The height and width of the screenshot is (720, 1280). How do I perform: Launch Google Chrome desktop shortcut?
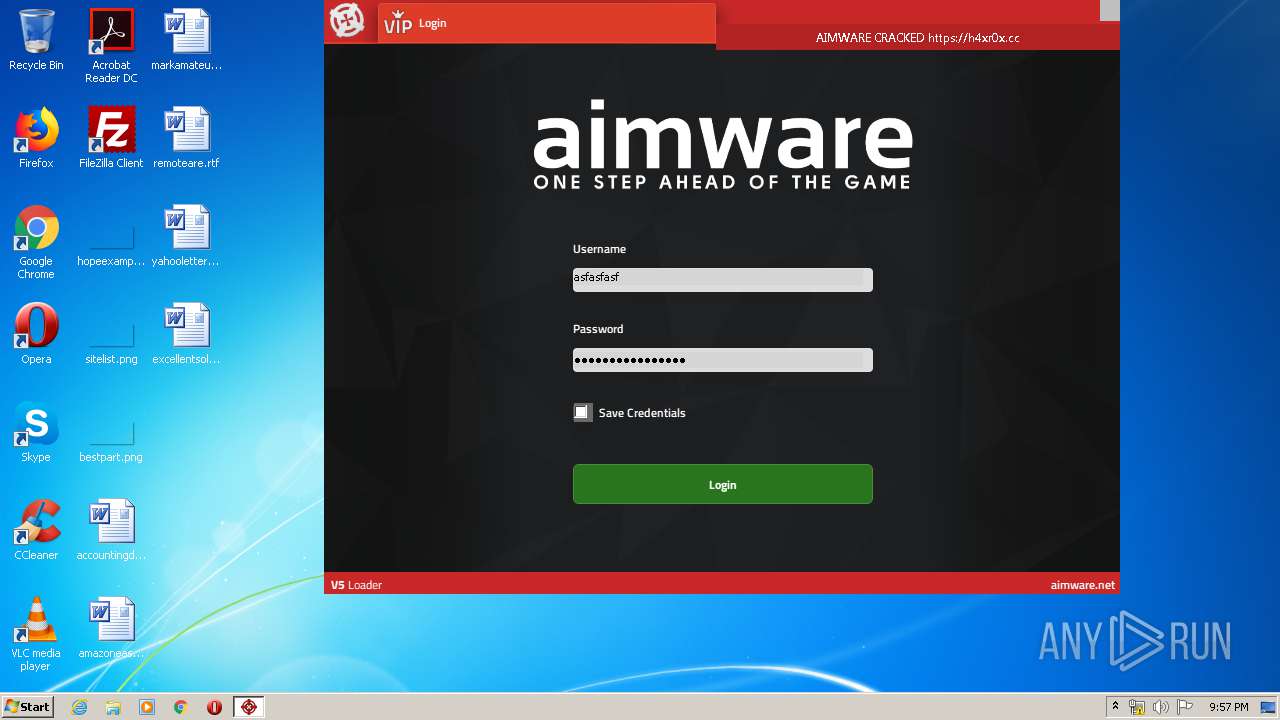(x=36, y=242)
